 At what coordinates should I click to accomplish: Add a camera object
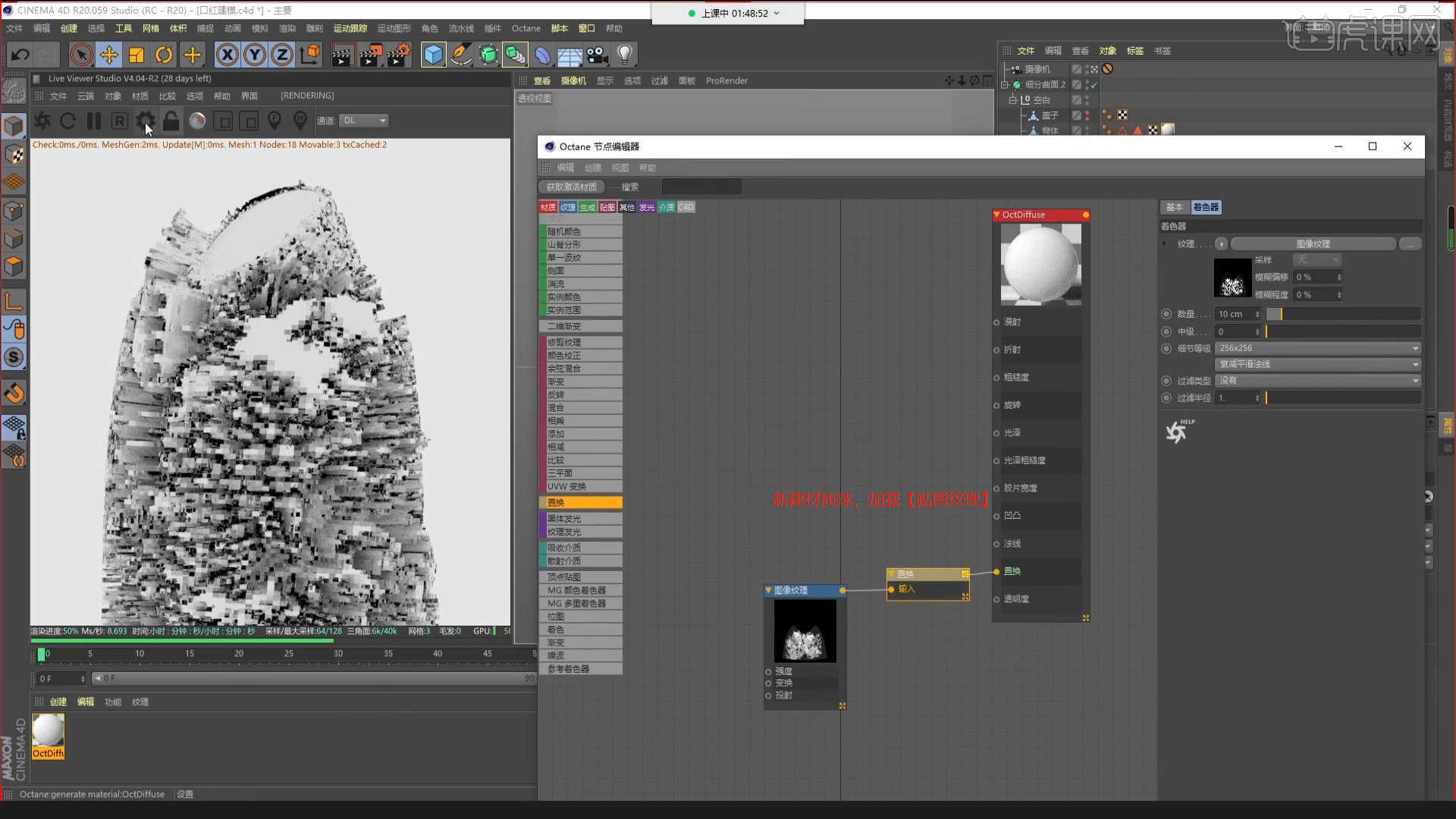coord(597,55)
